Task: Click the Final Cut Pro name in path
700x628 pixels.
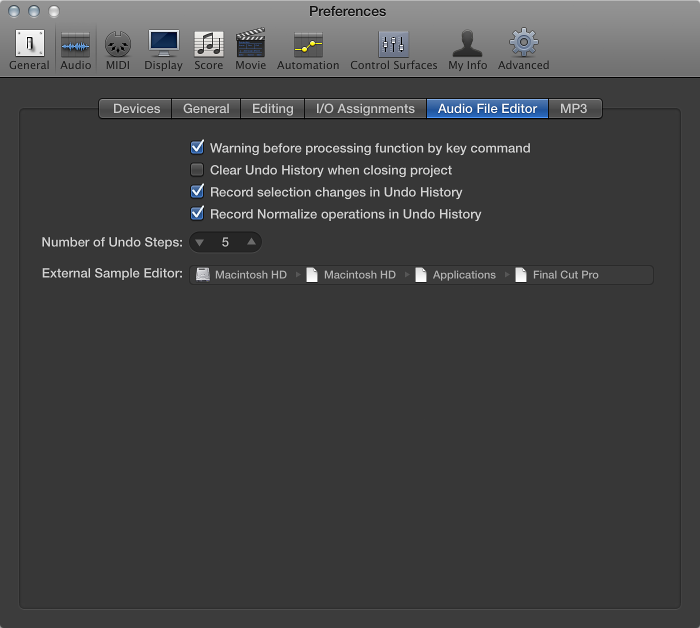Action: 566,275
